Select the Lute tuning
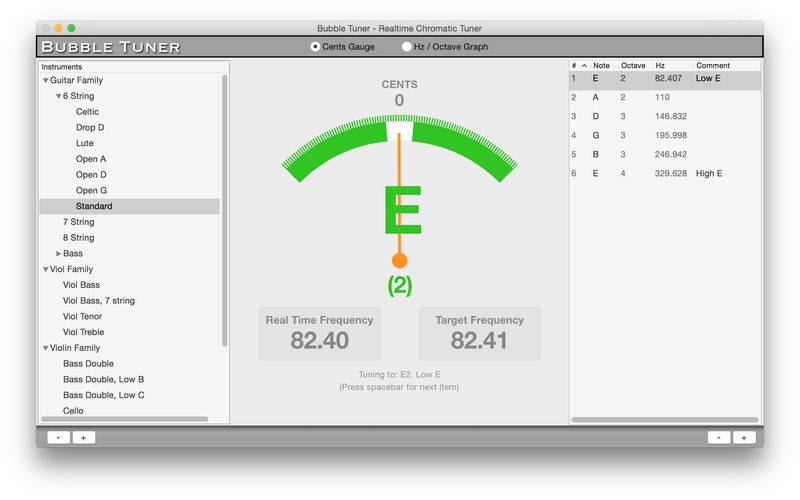This screenshot has height=500, width=800. (85, 143)
